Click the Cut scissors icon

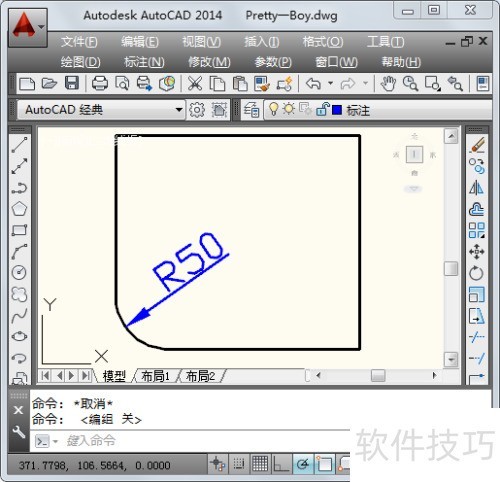195,83
